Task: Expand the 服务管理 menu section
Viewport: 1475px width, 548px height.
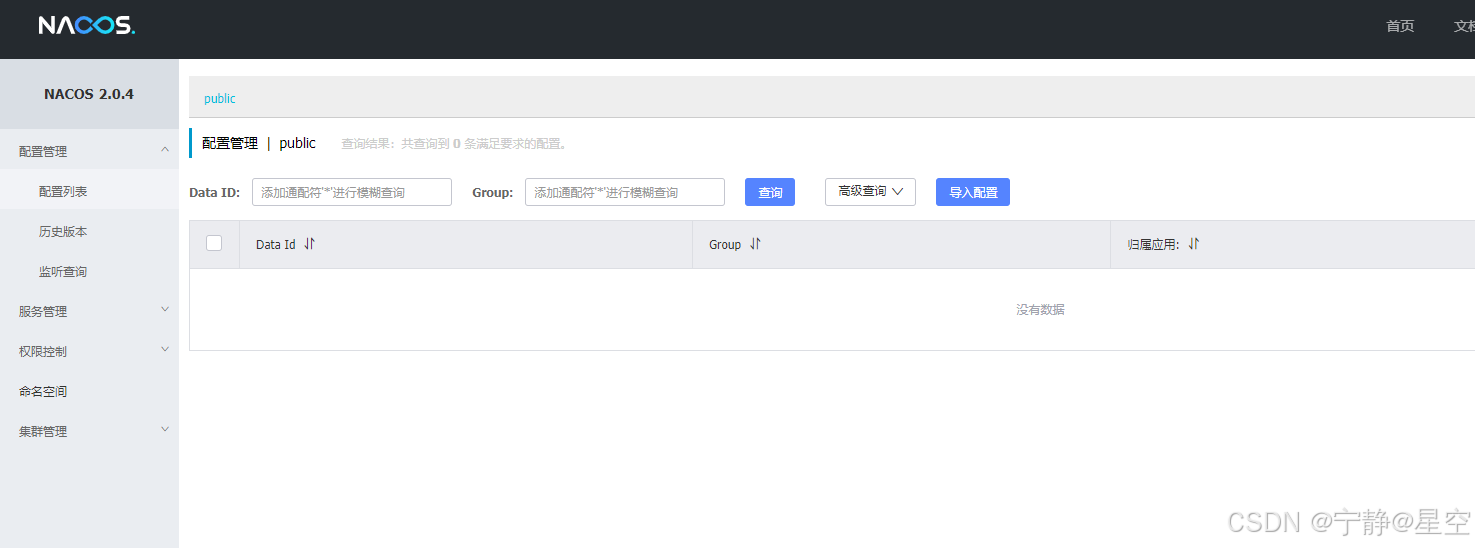Action: point(89,311)
